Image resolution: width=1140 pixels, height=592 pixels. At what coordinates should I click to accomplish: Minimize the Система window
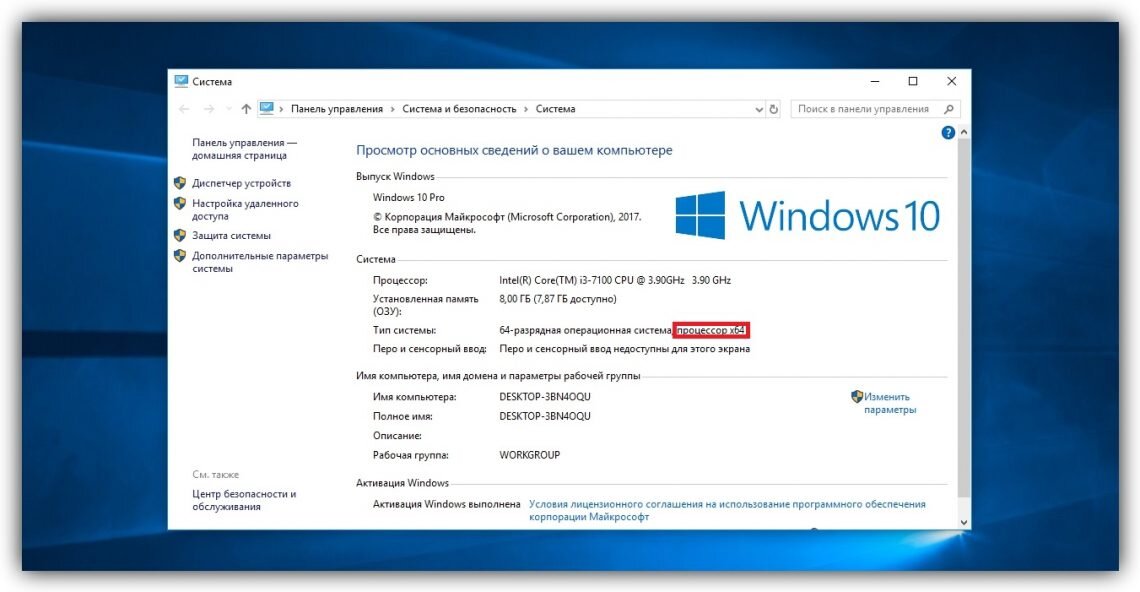pos(875,81)
